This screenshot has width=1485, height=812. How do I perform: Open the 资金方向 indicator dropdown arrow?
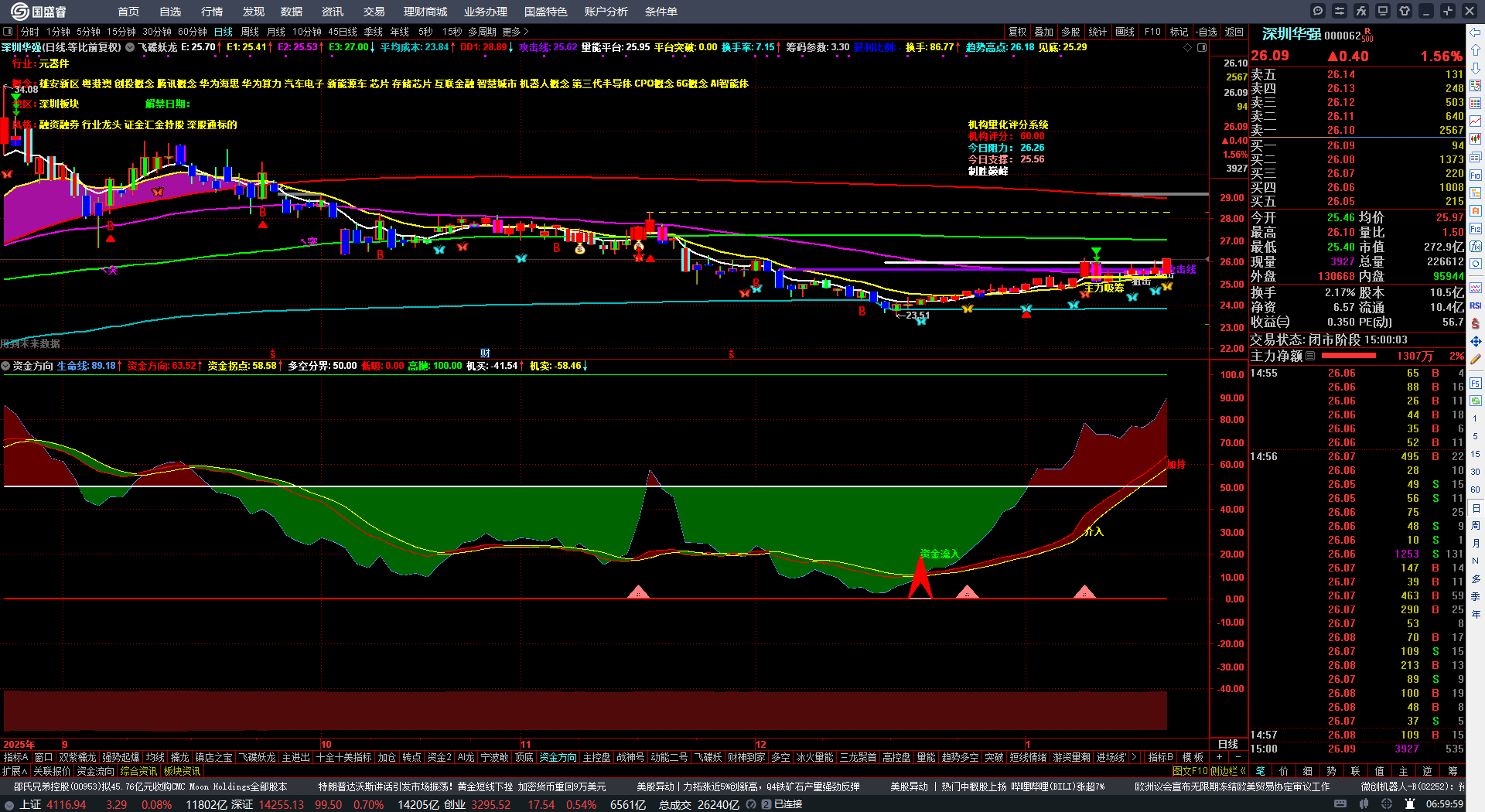coord(5,366)
